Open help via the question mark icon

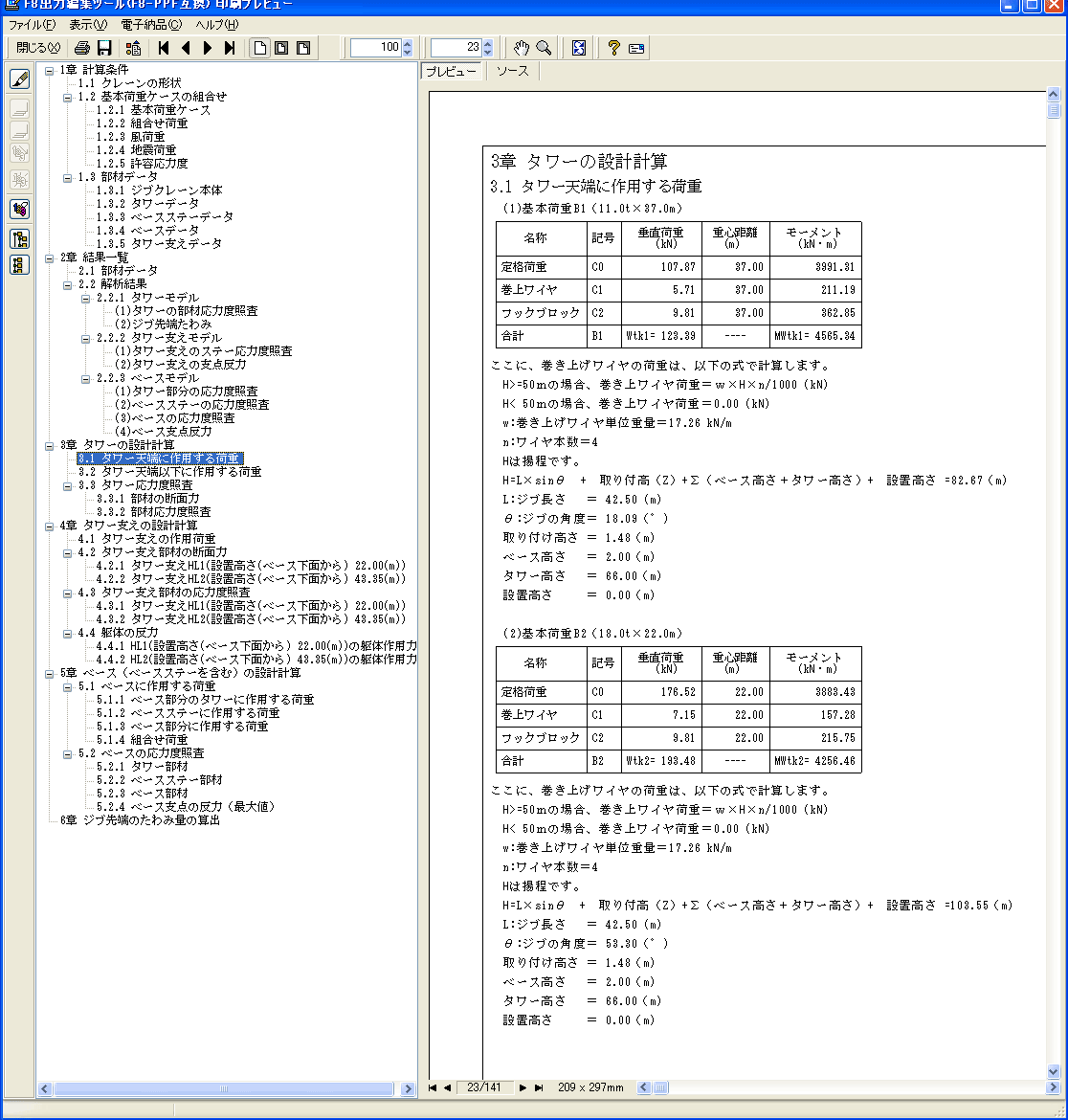coord(613,48)
